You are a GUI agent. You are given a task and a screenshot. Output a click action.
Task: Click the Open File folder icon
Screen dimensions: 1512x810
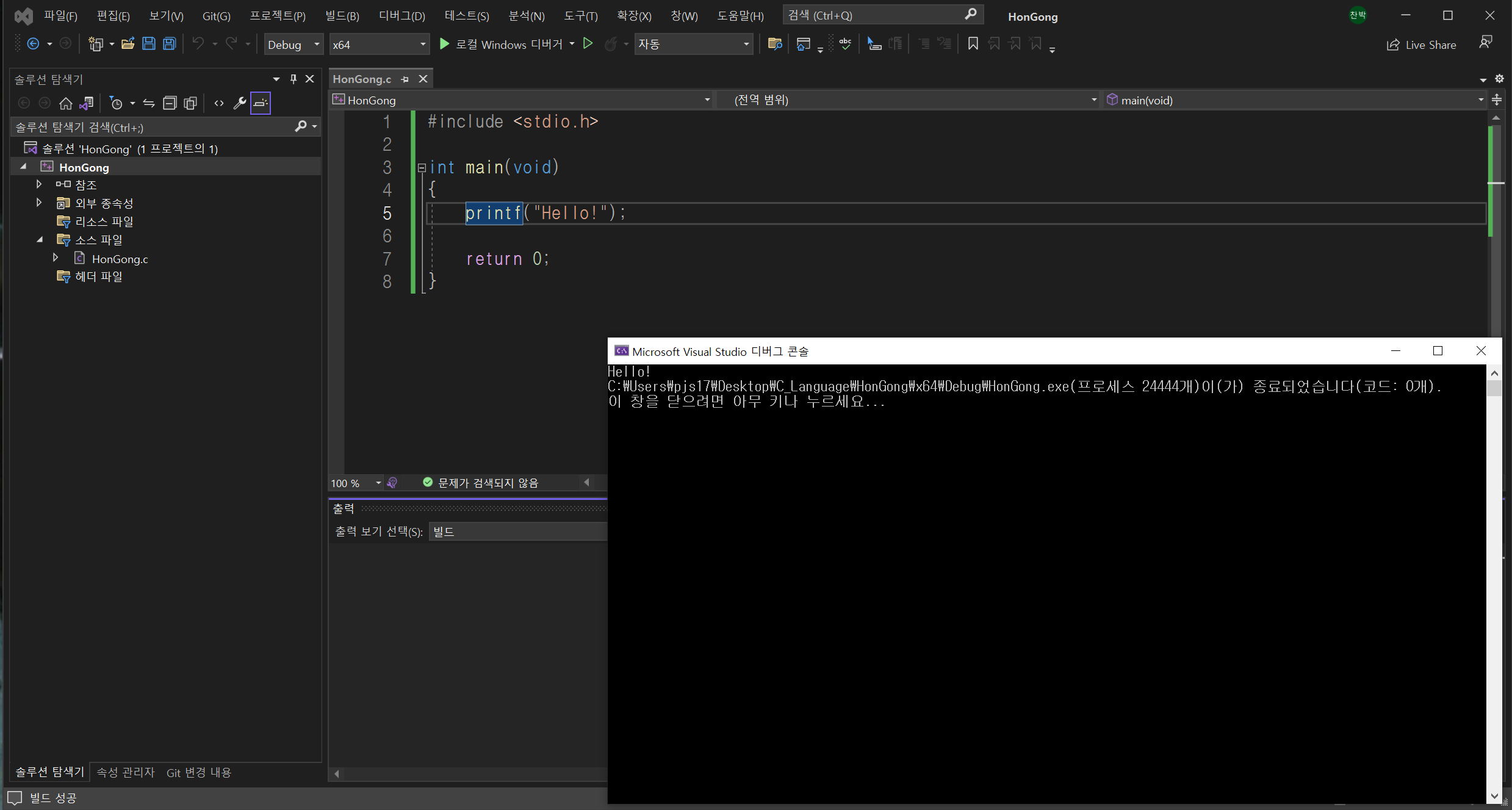point(128,44)
